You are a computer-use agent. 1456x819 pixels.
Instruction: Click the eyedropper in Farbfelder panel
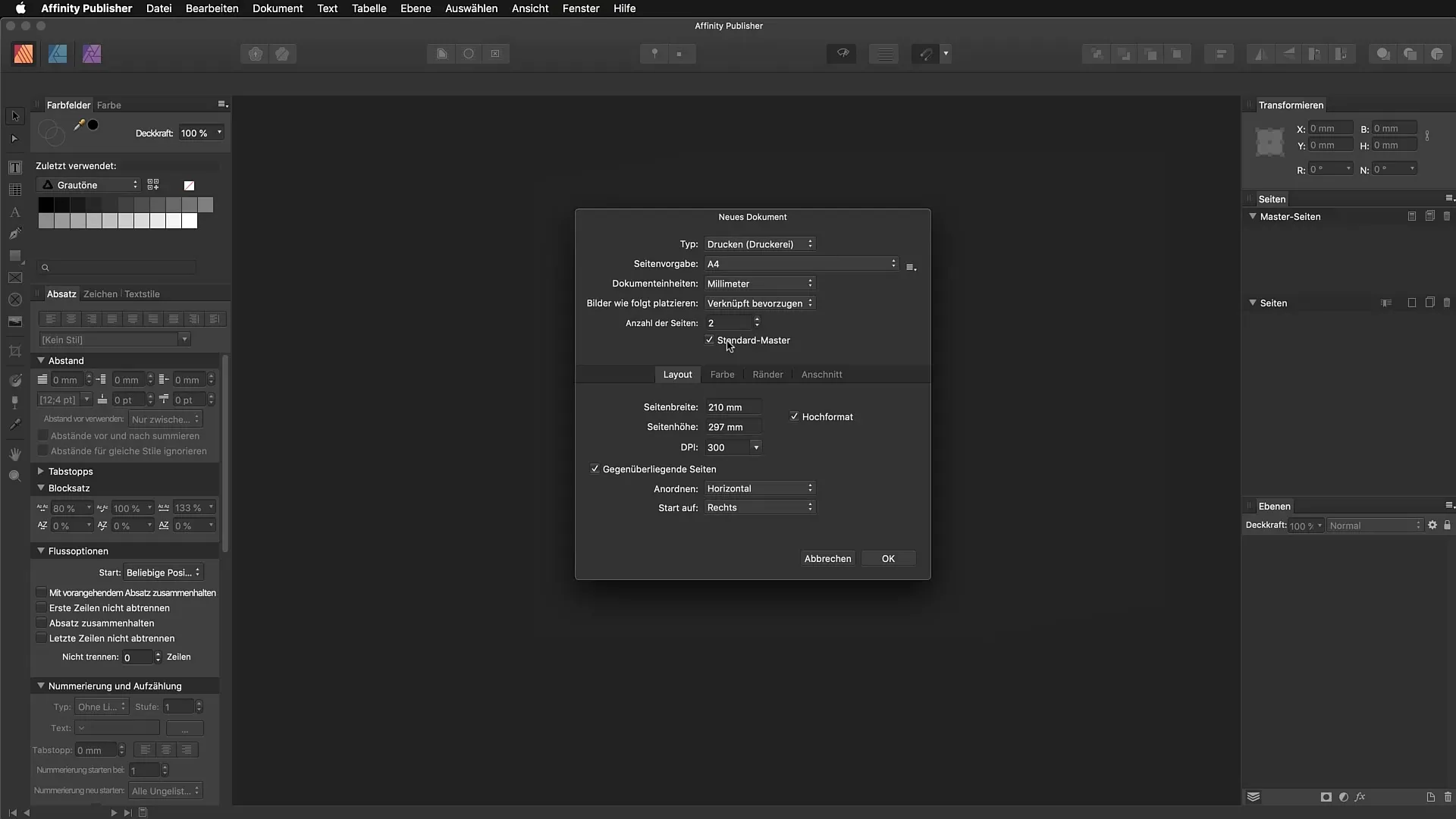pyautogui.click(x=79, y=125)
